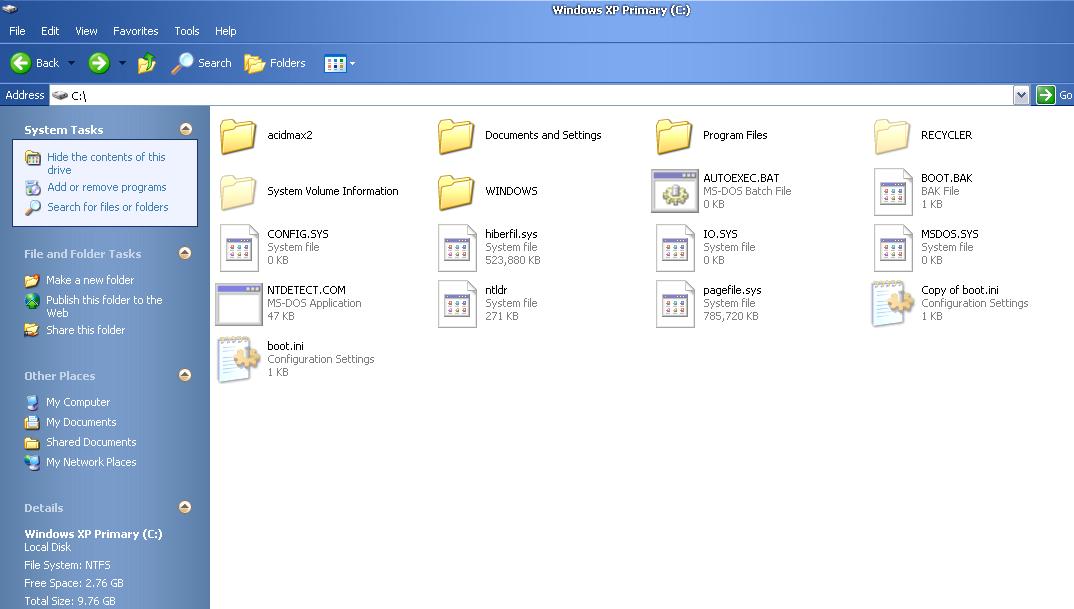The width and height of the screenshot is (1074, 609).
Task: Click Publish this folder to the Web
Action: (x=104, y=306)
